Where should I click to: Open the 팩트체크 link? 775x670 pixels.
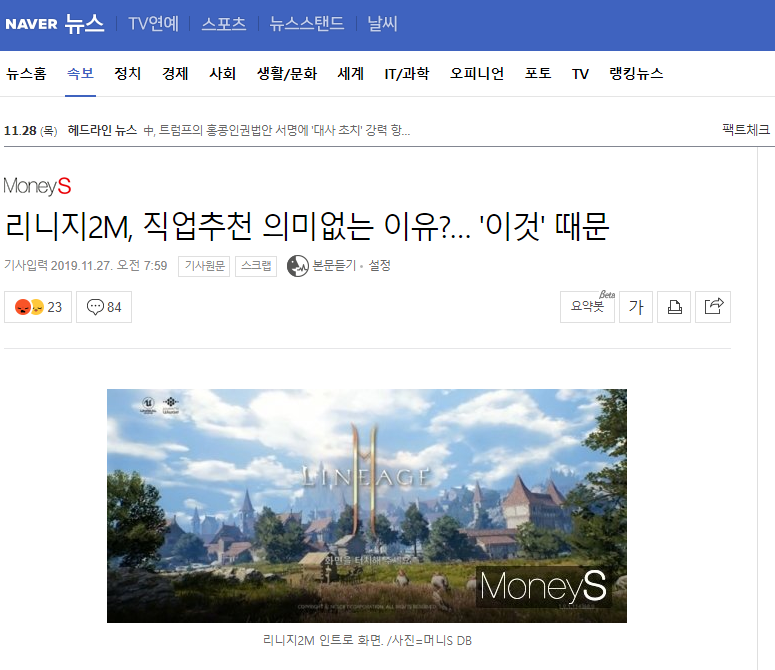point(746,129)
